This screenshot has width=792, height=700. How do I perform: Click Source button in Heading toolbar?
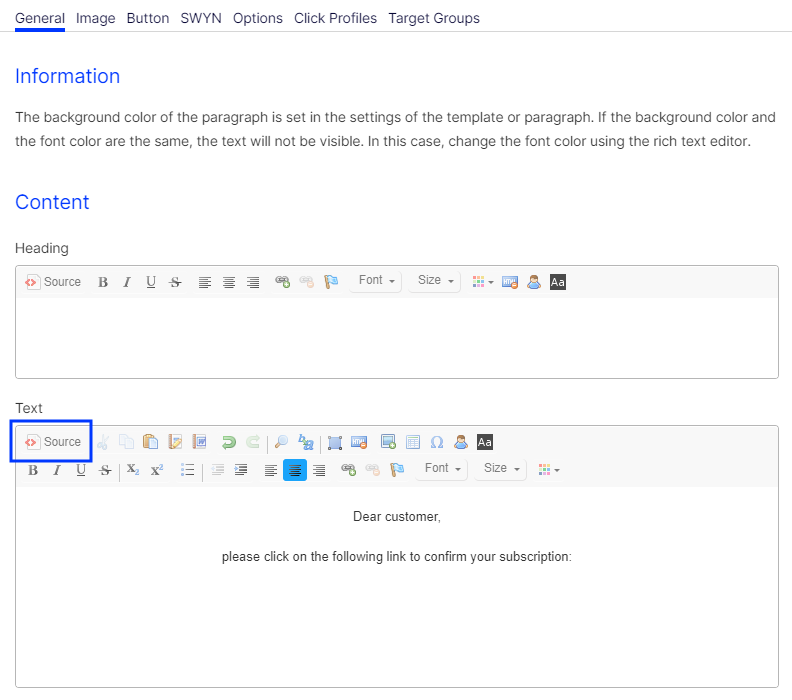pyautogui.click(x=53, y=282)
